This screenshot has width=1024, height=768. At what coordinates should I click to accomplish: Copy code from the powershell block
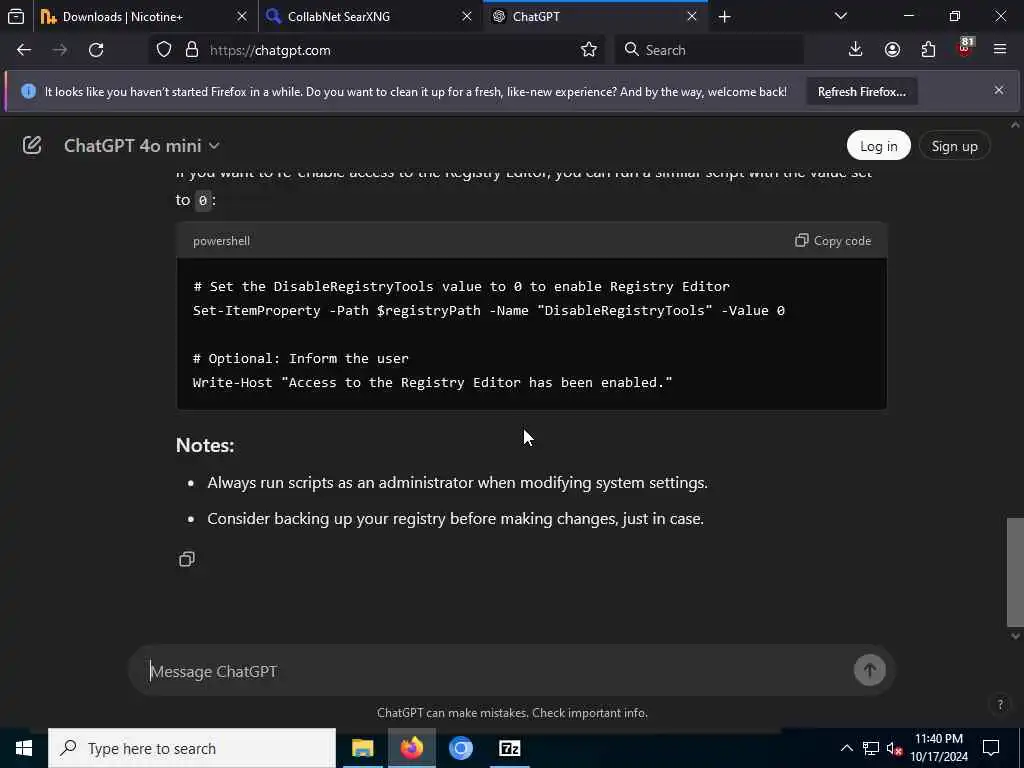[x=833, y=240]
